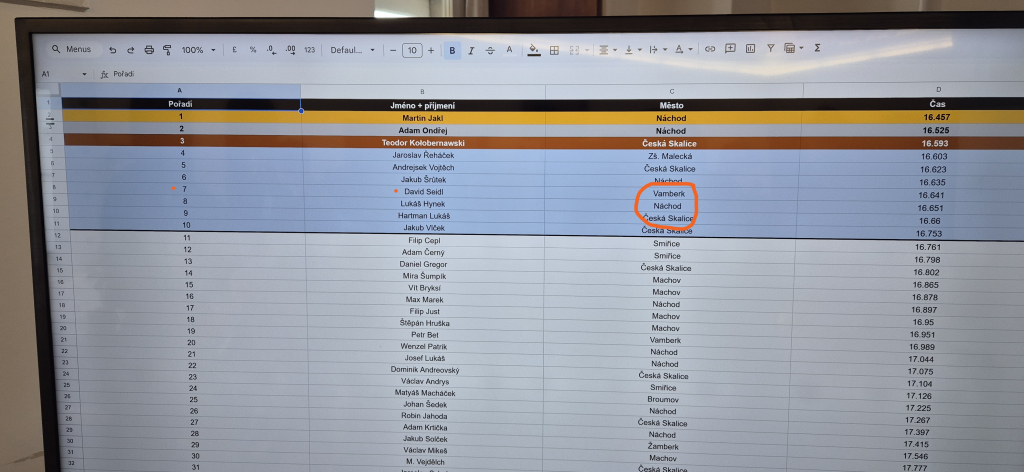Expand the Merge cells dropdown arrow
The image size is (1024, 472).
click(x=587, y=50)
